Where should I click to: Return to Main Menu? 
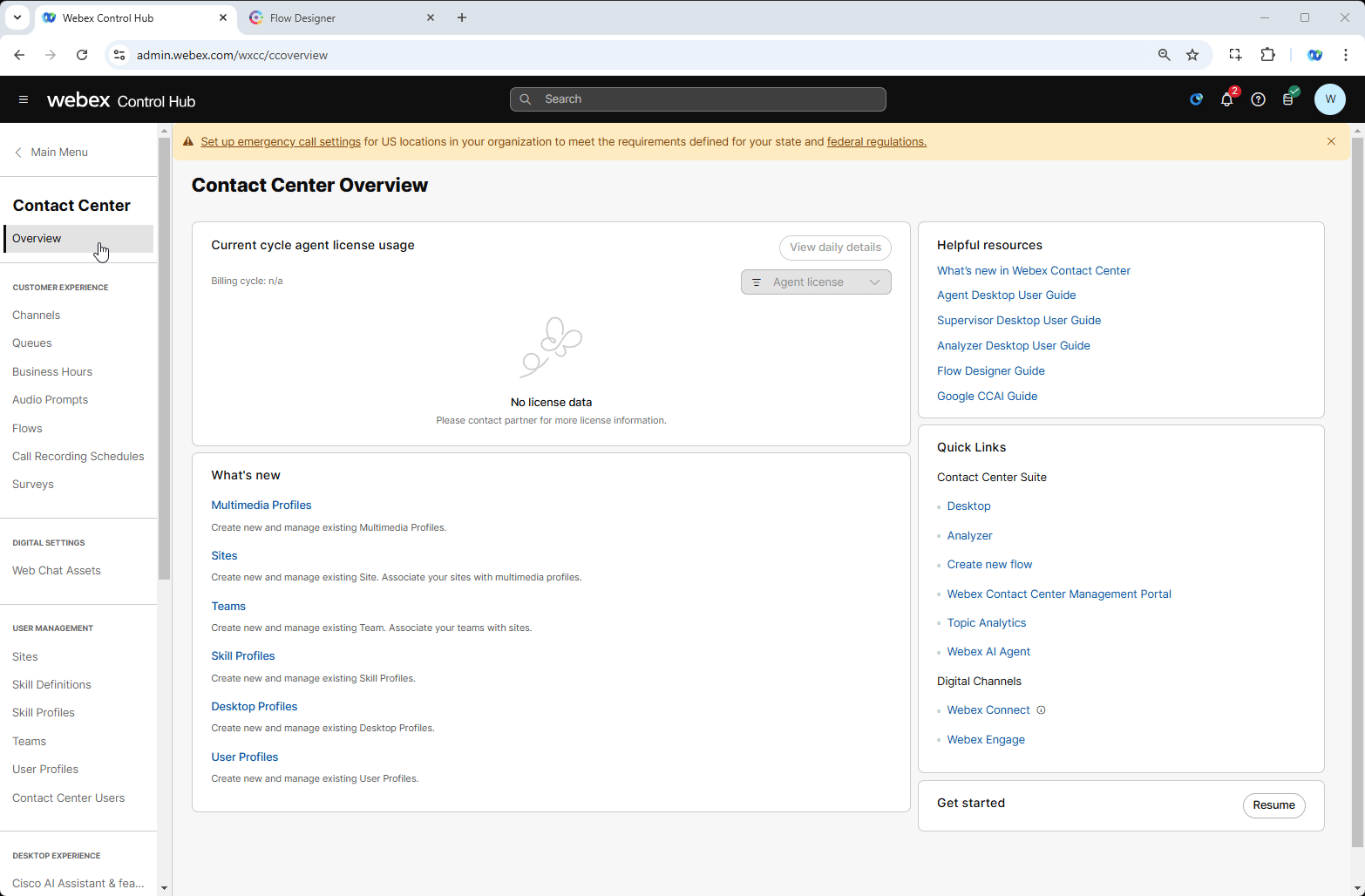tap(51, 152)
